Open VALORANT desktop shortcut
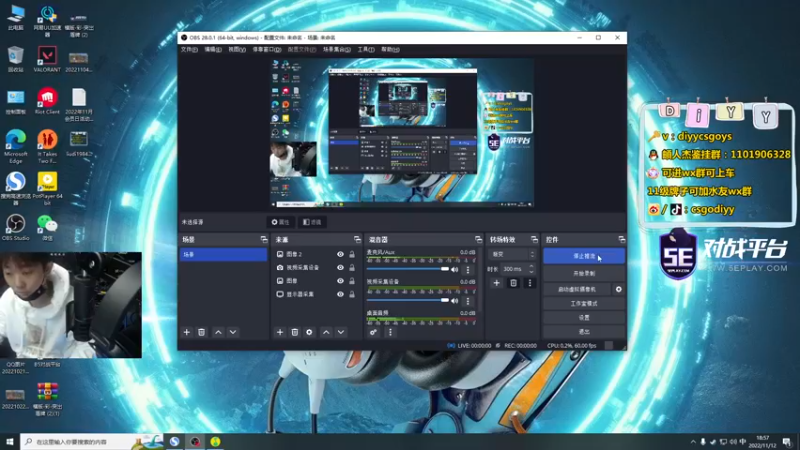Image resolution: width=800 pixels, height=450 pixels. (47, 59)
